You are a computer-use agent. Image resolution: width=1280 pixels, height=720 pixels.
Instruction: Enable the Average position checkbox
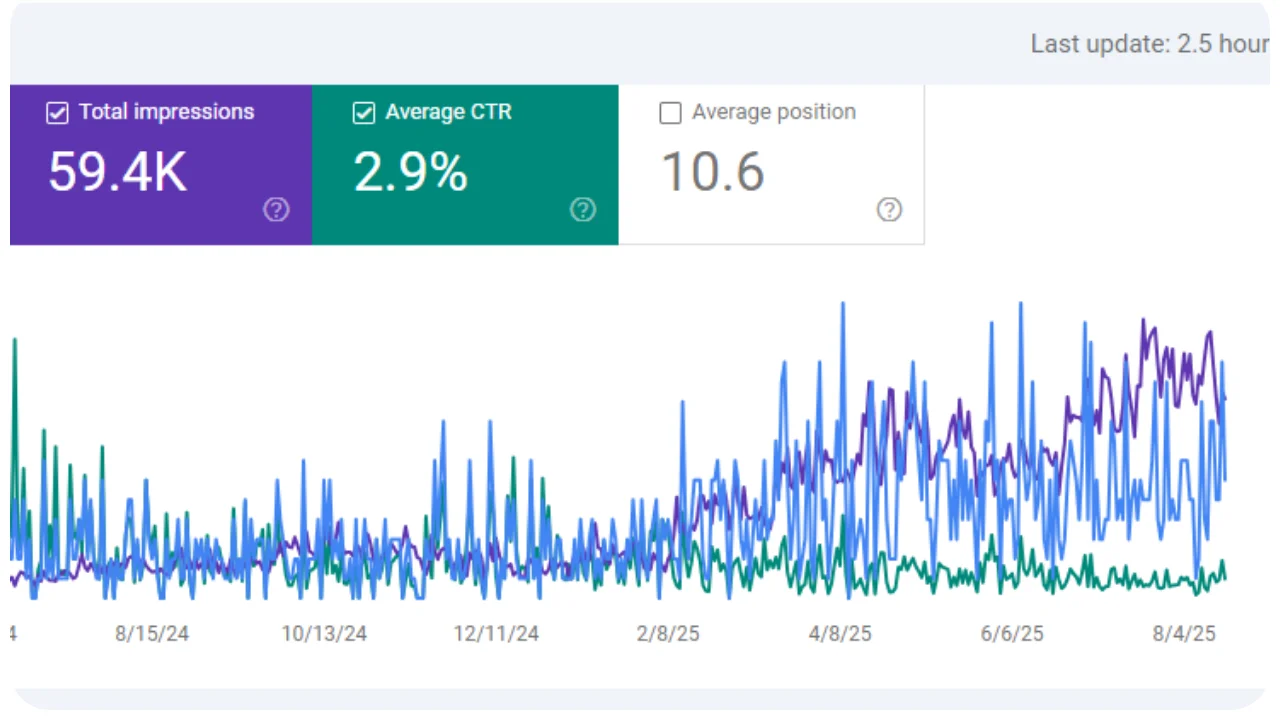tap(670, 113)
